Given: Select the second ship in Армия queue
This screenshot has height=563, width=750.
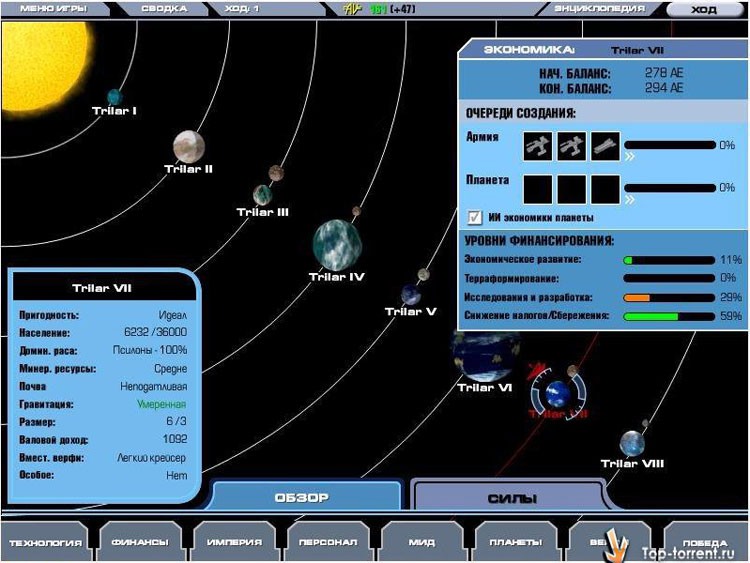Looking at the screenshot, I should 572,146.
